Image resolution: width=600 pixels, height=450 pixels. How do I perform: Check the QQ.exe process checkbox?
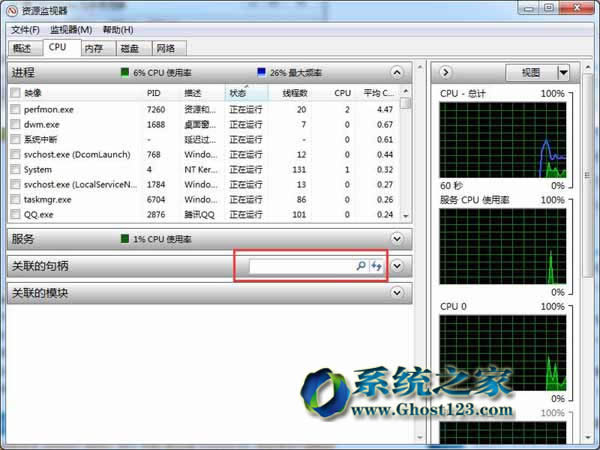[x=15, y=214]
